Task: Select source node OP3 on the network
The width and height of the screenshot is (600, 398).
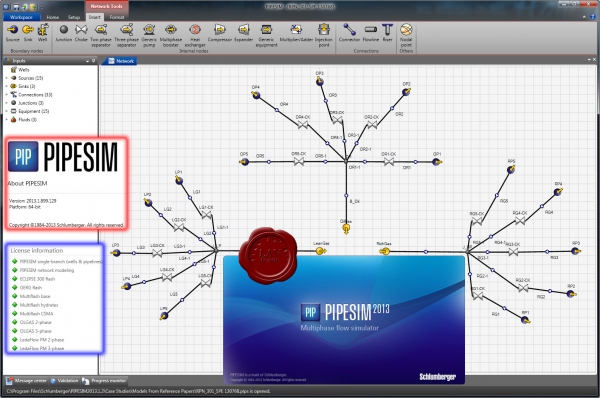Action: point(320,81)
